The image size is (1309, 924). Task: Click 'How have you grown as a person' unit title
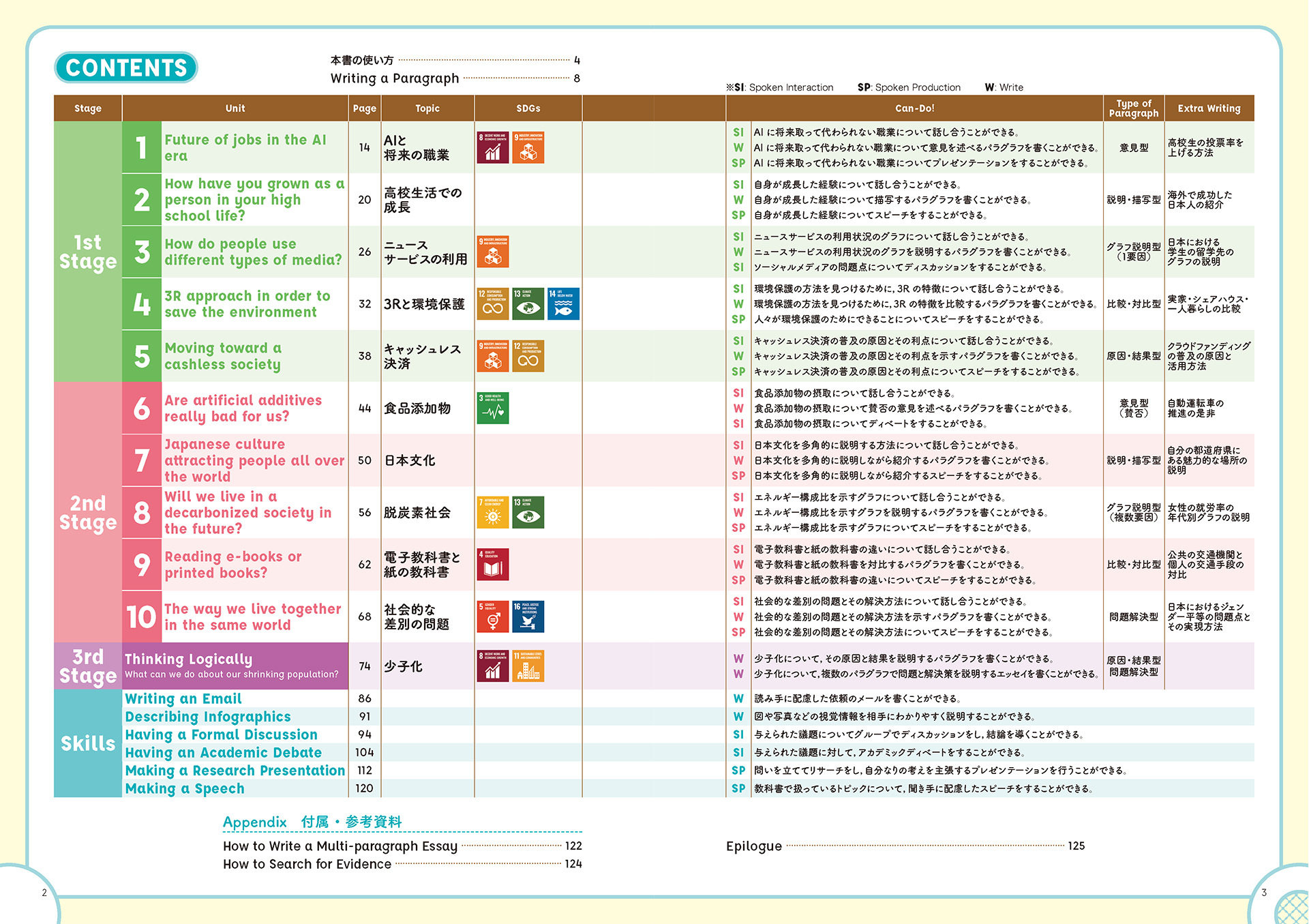254,199
